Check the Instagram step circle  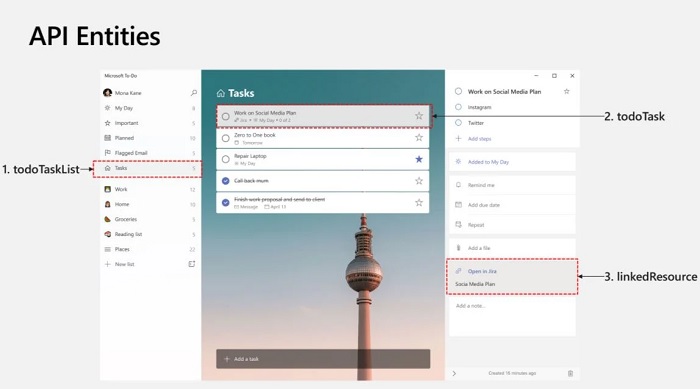coord(458,107)
